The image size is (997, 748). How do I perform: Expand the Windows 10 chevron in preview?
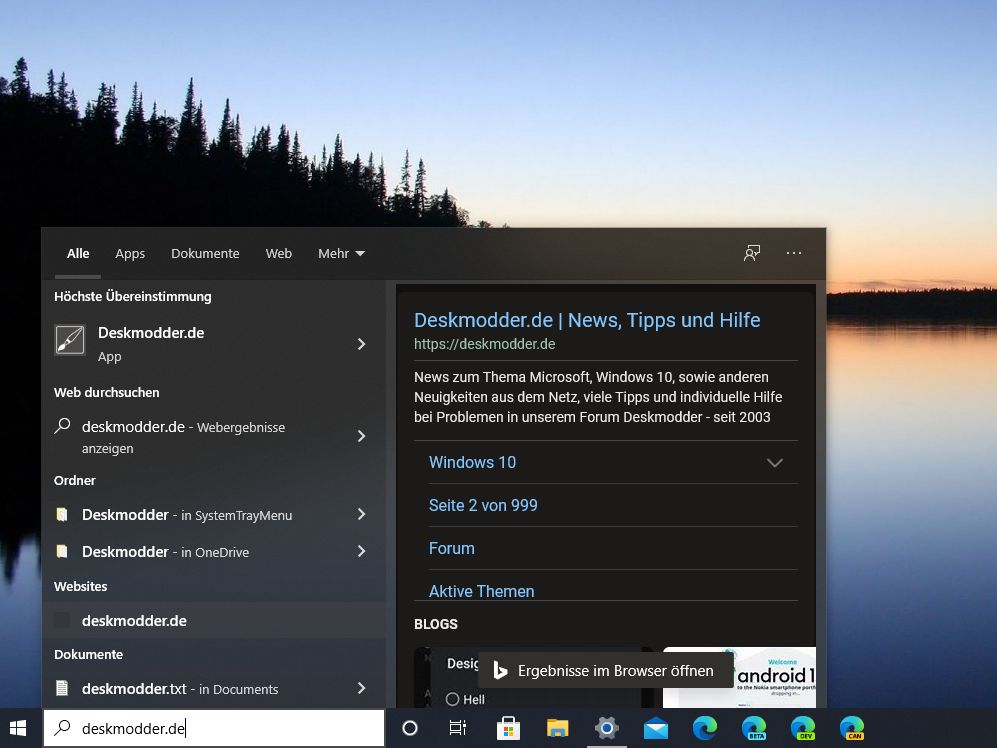pos(774,462)
